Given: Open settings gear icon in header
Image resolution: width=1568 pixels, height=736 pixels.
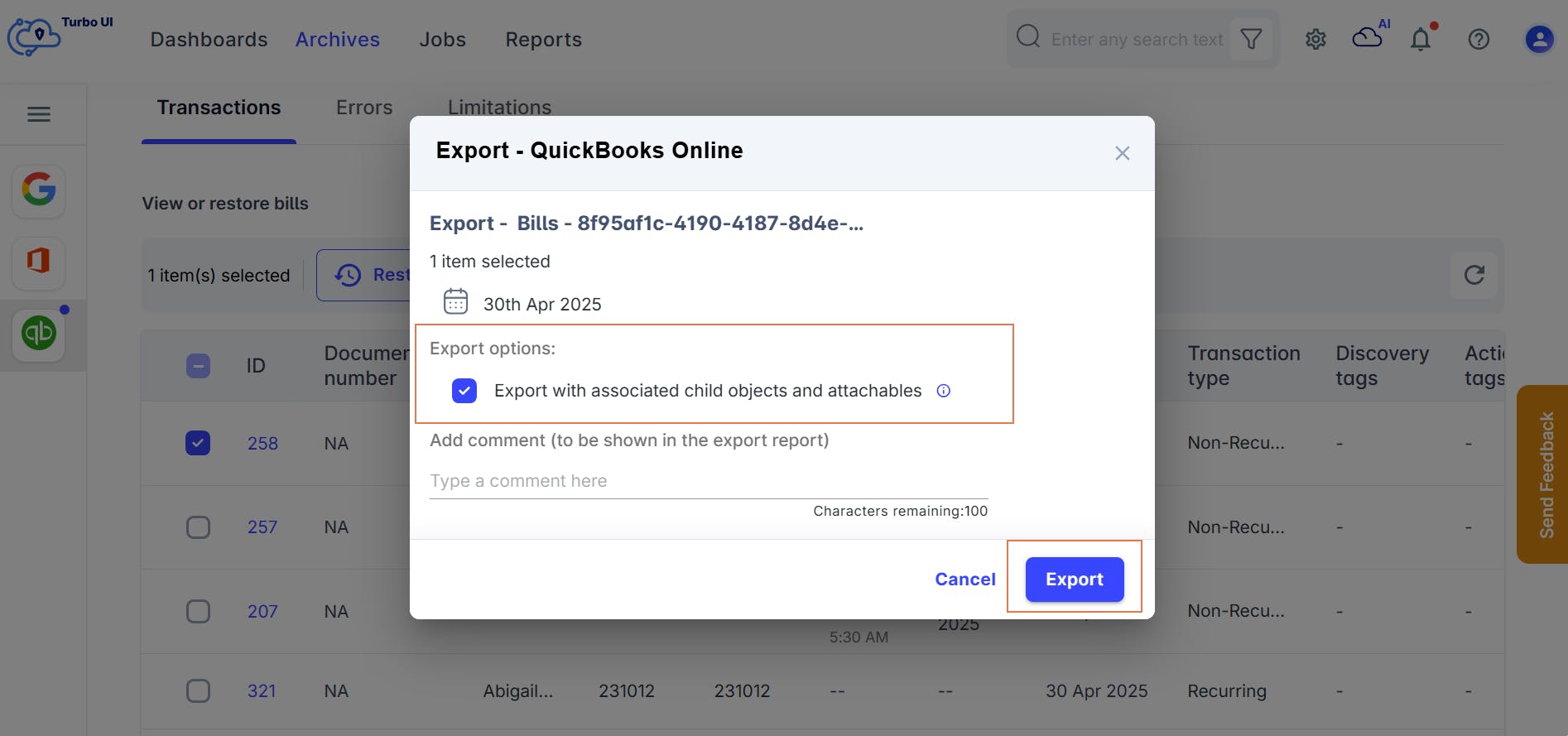Looking at the screenshot, I should point(1315,39).
